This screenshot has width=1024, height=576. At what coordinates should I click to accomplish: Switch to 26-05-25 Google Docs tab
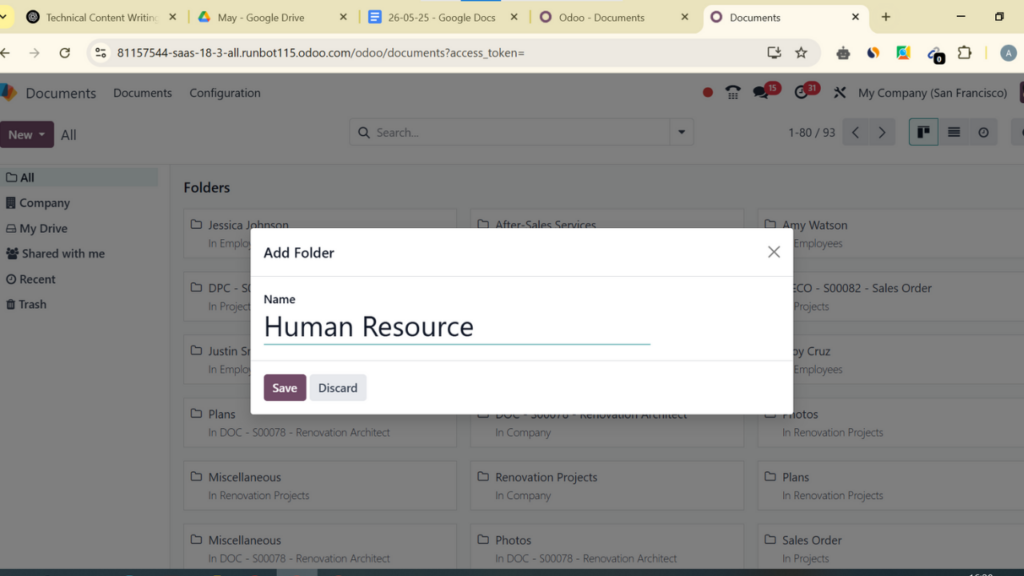click(x=441, y=18)
